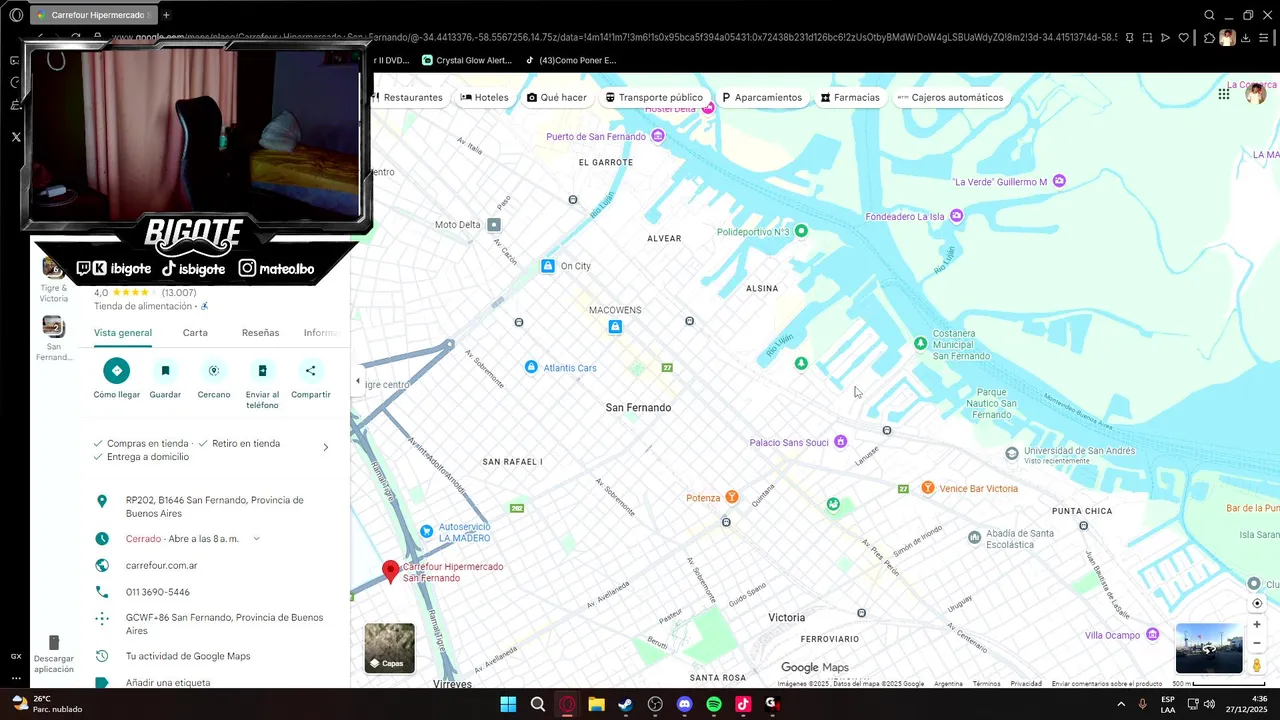Switch to the Vista general tab

pos(123,333)
